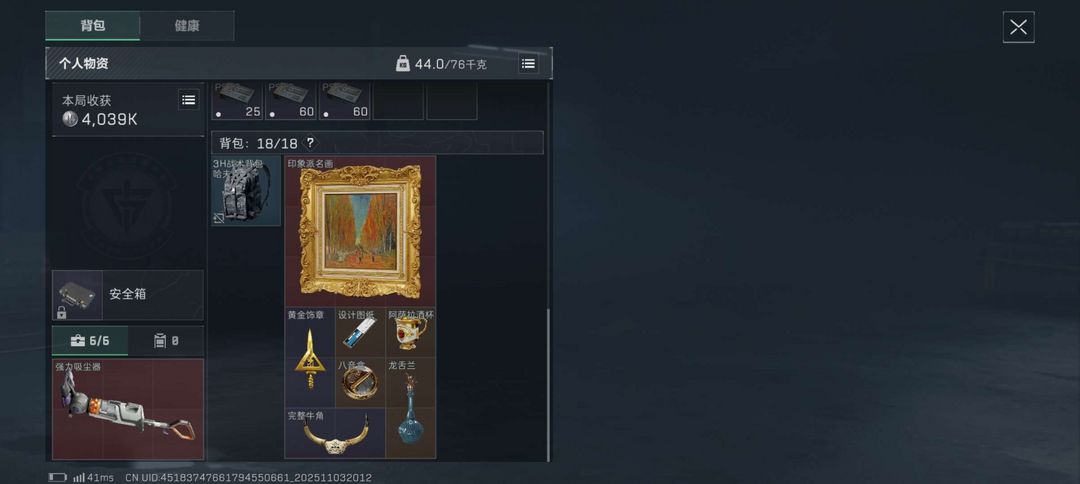The width and height of the screenshot is (1080, 484).
Task: Select the powerful vacuum cleaner item
Action: click(127, 409)
